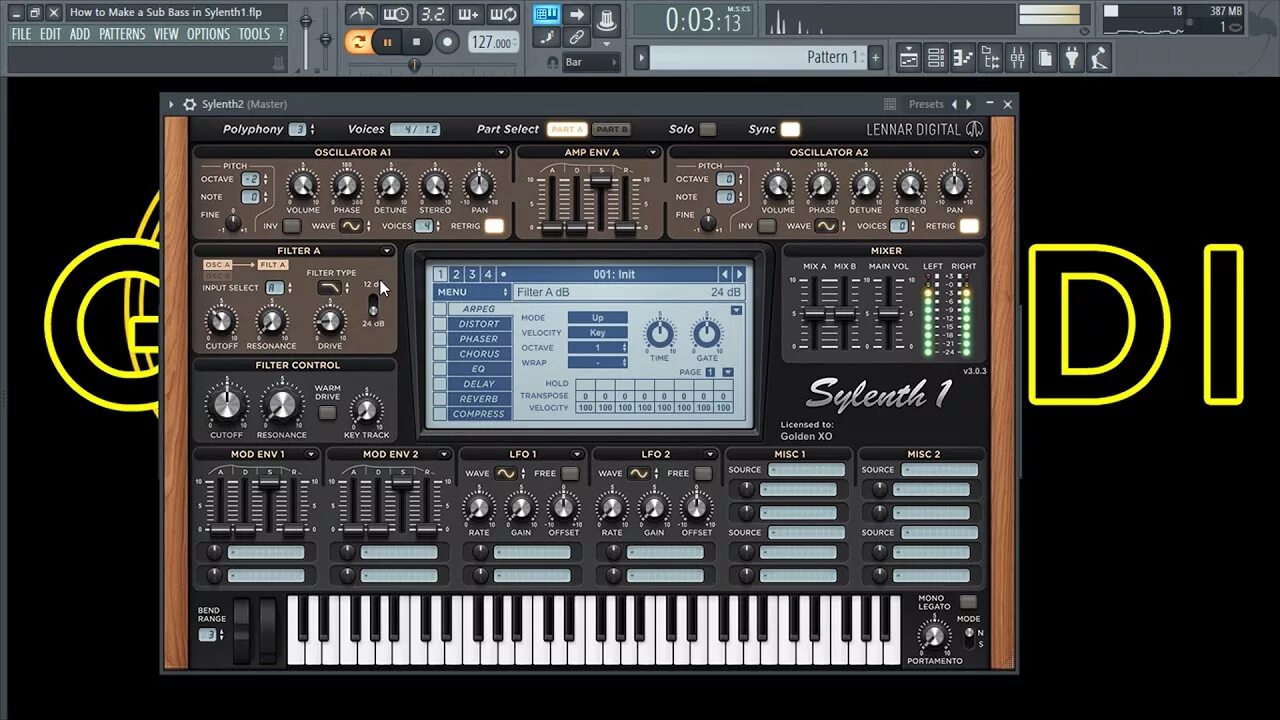Open the playlist view icon
Image resolution: width=1280 pixels, height=720 pixels.
pyautogui.click(x=909, y=58)
